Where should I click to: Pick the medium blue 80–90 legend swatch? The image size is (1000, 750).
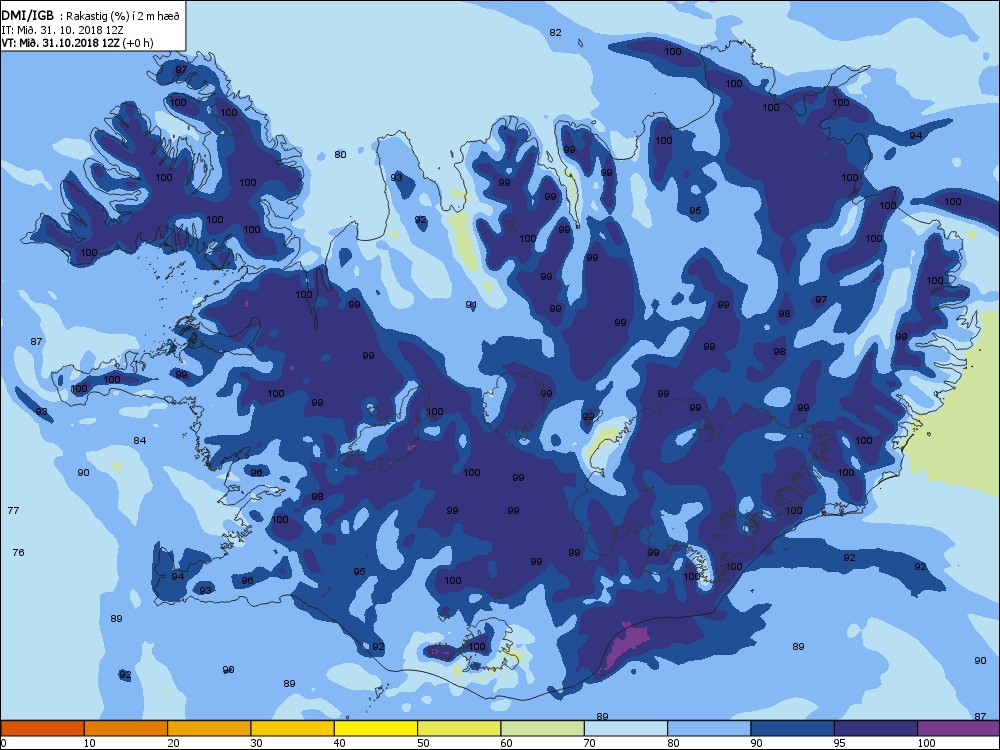coord(709,728)
